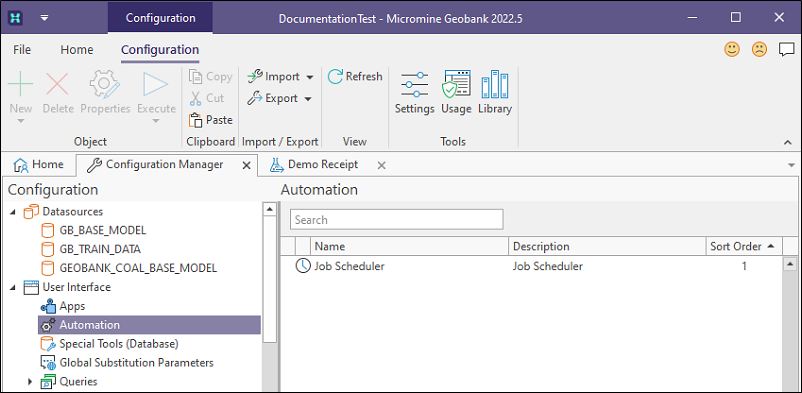
Task: Sort by the Description column header
Action: (x=607, y=246)
